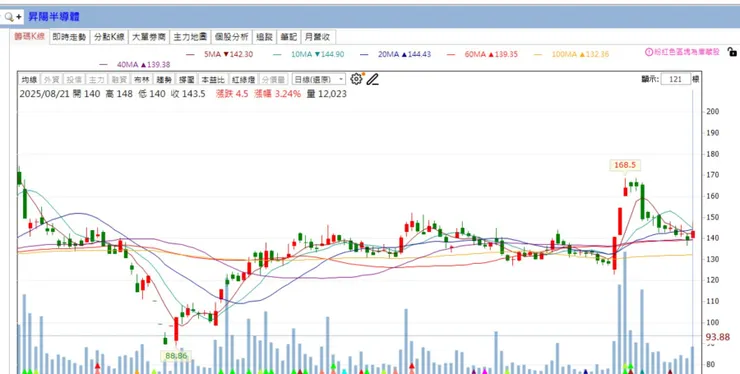Open the 個股分析 tab

[x=231, y=37]
